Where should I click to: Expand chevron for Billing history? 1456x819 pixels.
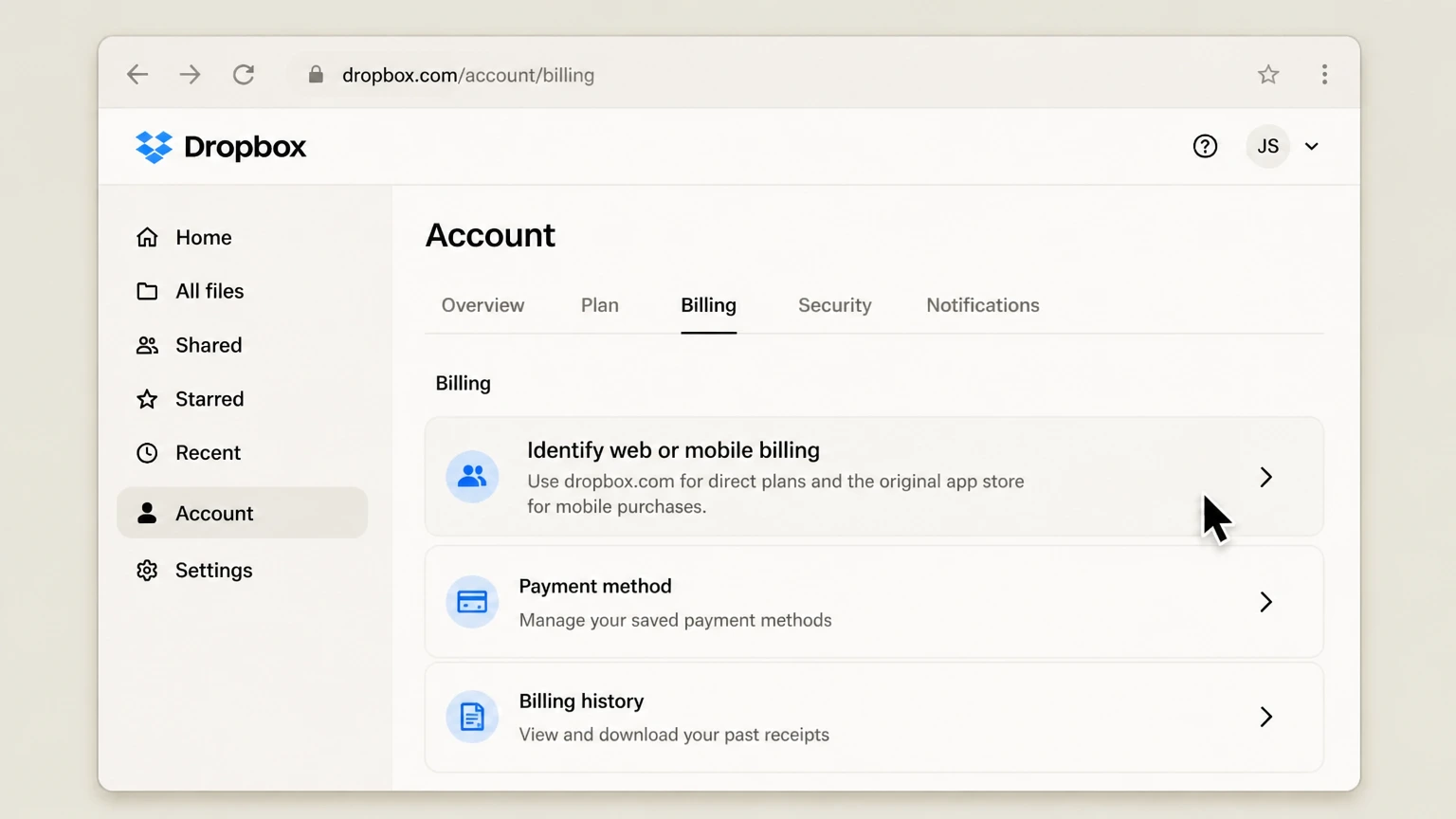coord(1266,717)
